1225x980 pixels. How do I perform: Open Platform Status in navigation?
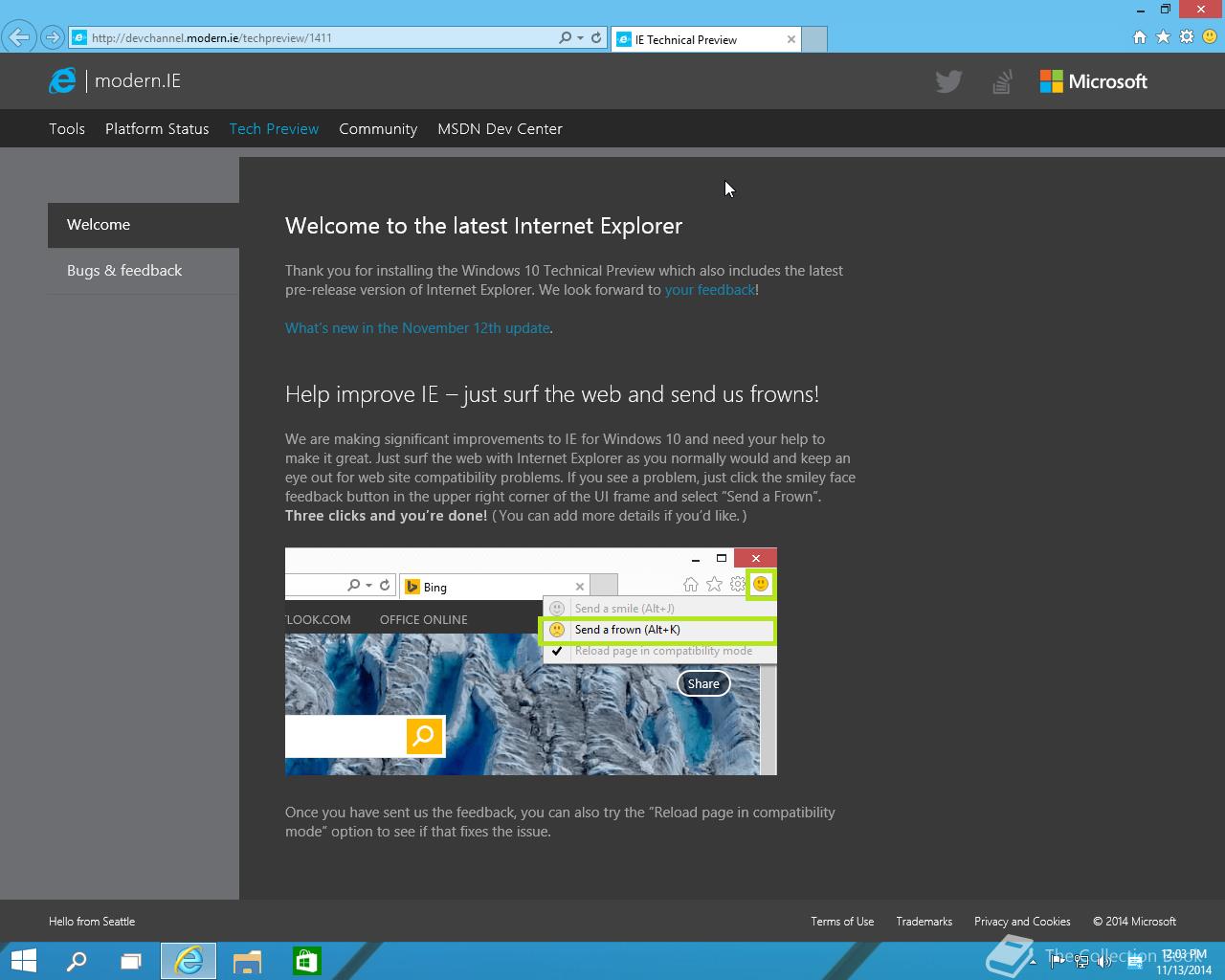pos(157,128)
